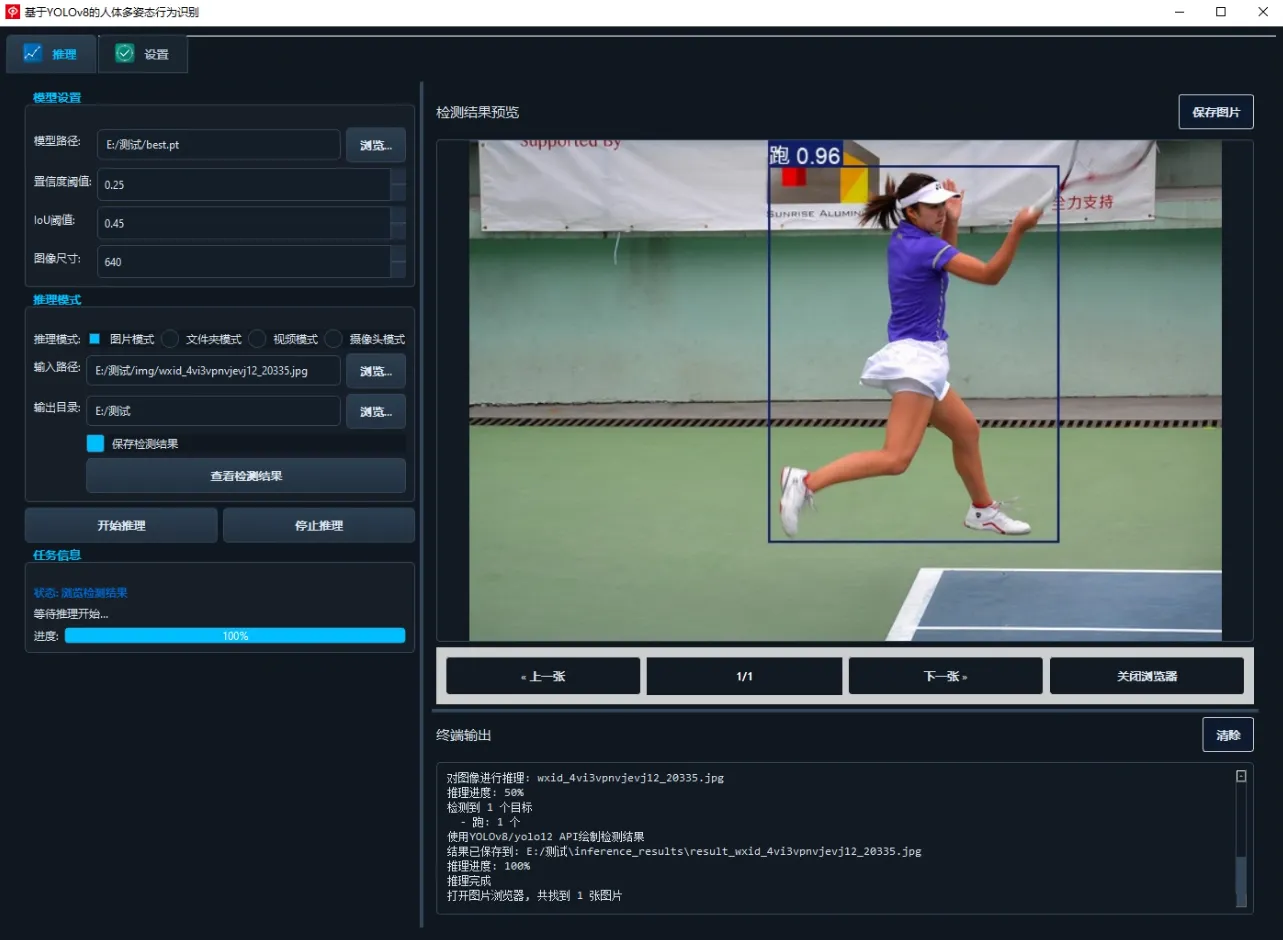Screen dimensions: 1283x940
Task: Browse for the 模型路径 file
Action: [375, 145]
